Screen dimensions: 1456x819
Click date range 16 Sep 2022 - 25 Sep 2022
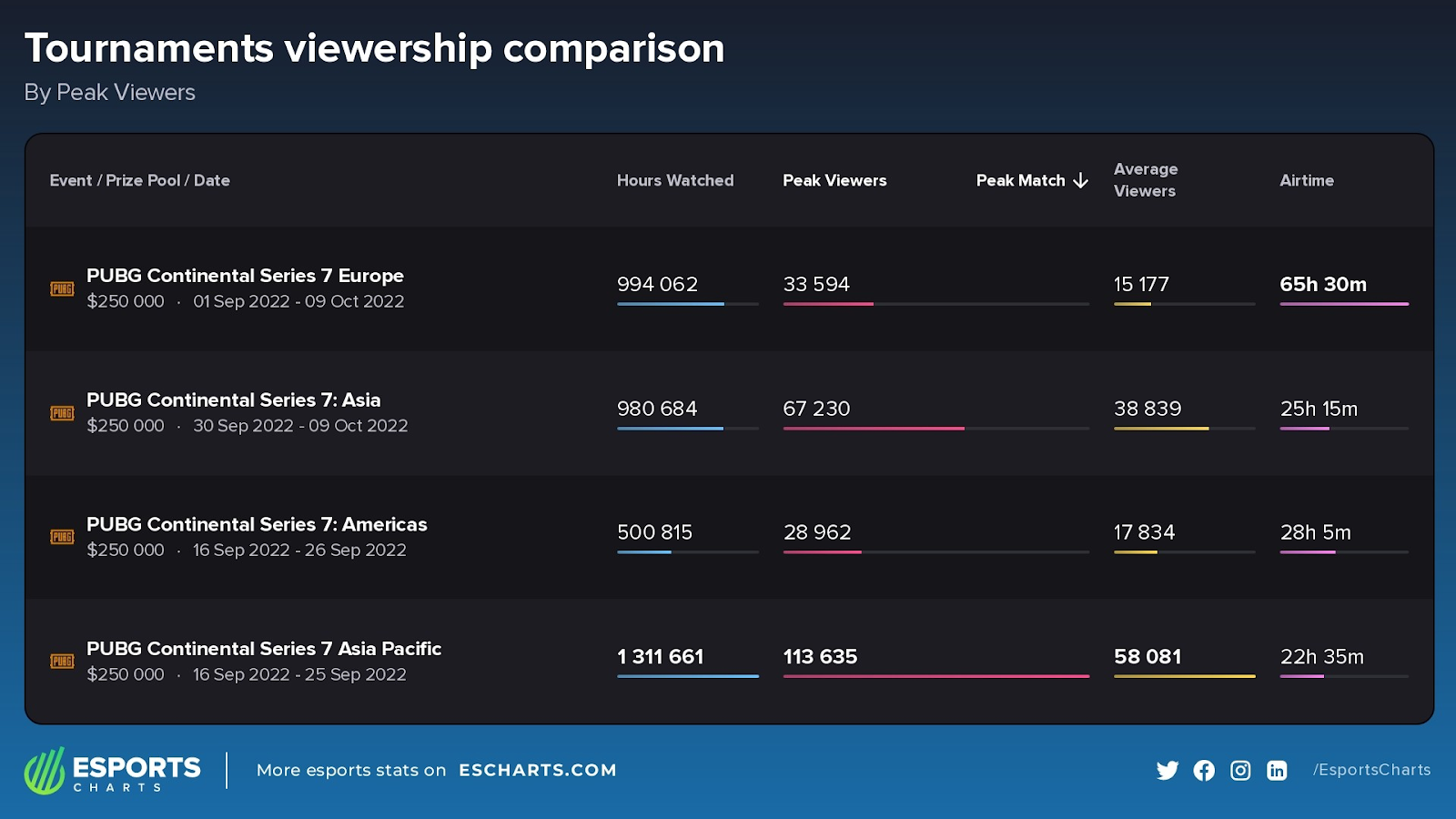pos(299,674)
